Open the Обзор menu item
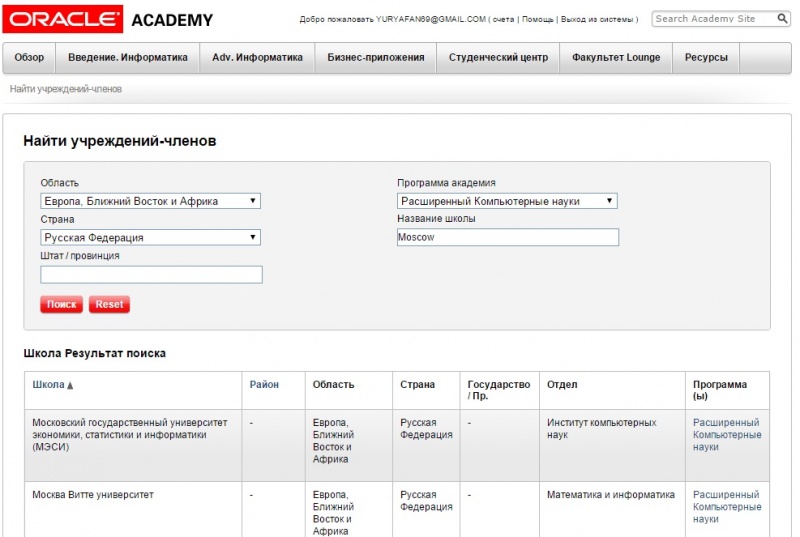 pos(29,58)
